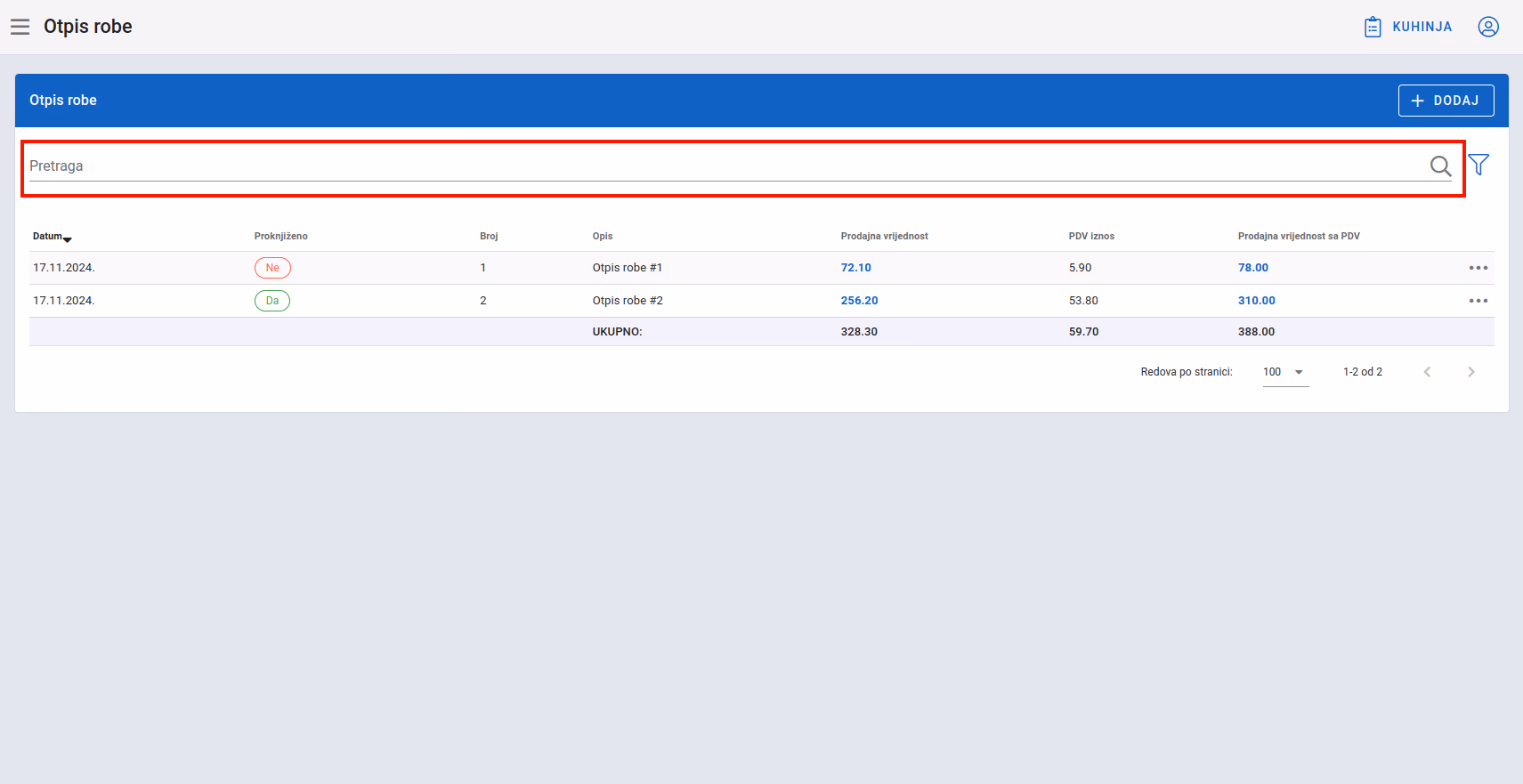Click the Proknjiženo column header
Image resolution: width=1523 pixels, height=784 pixels.
[280, 237]
